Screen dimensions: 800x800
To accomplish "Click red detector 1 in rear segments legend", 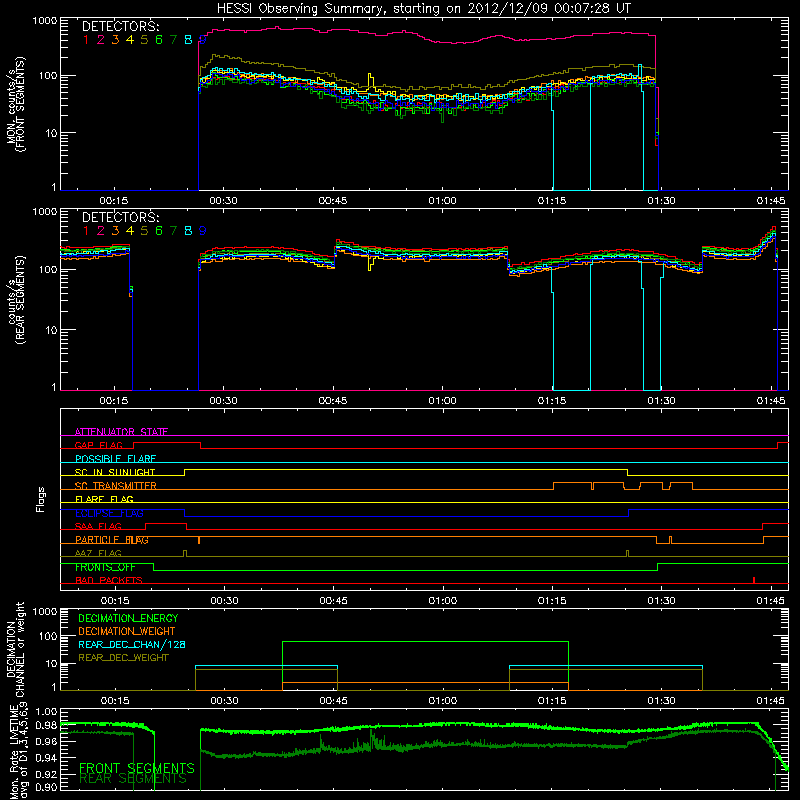I will [86, 231].
